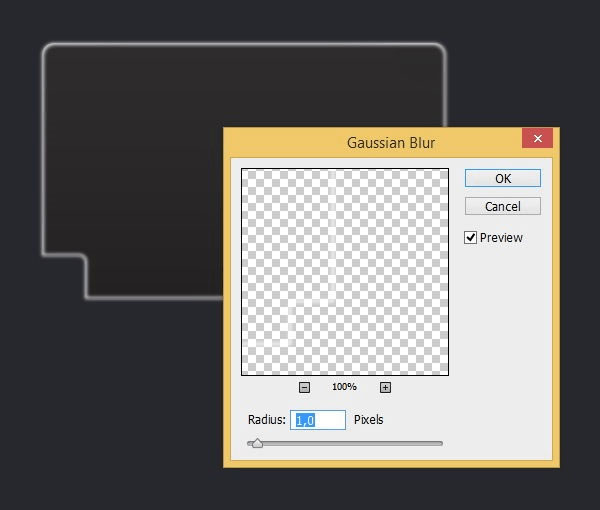600x510 pixels.
Task: Click the Gaussian Blur title bar
Action: [x=390, y=142]
